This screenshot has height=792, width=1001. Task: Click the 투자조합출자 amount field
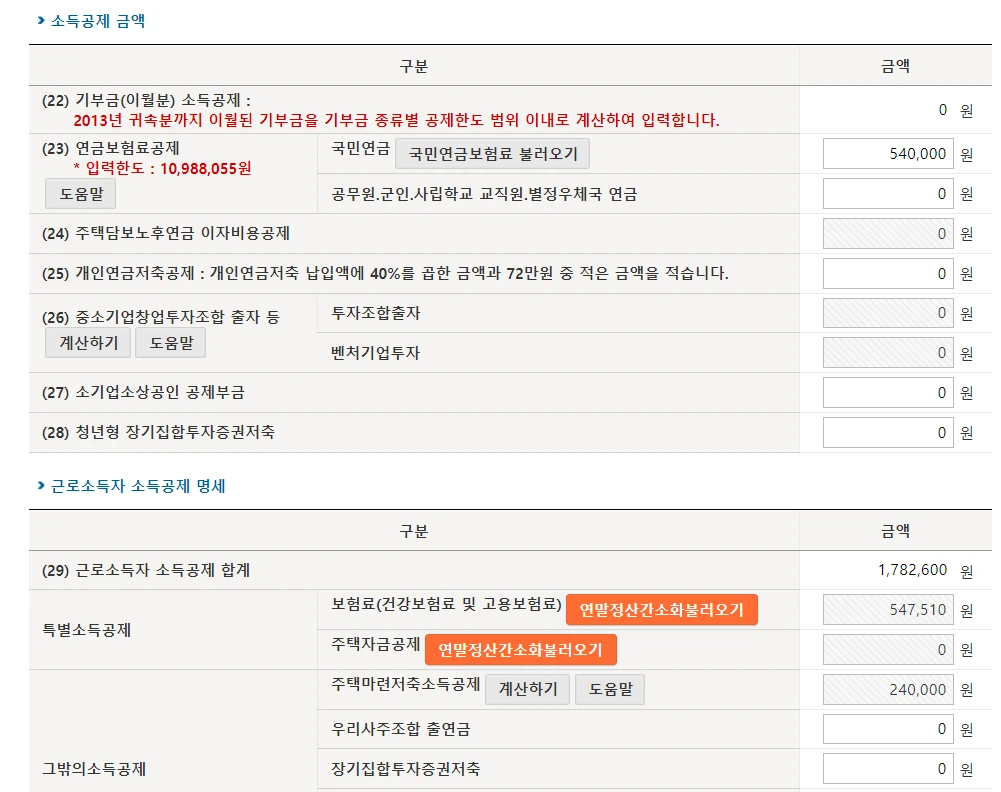(887, 314)
